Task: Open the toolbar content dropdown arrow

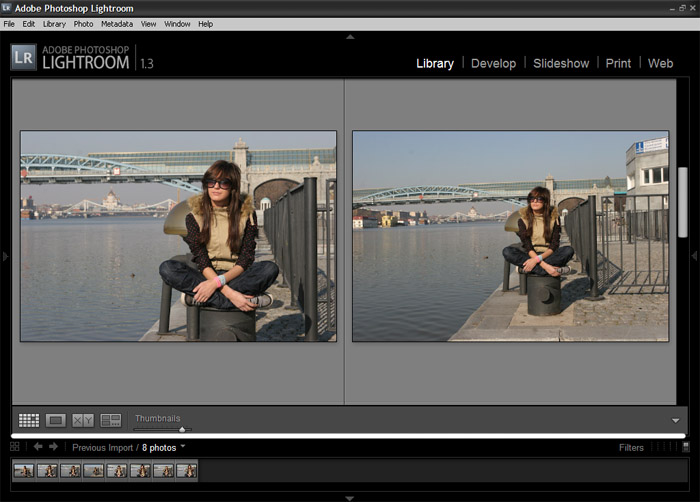Action: pyautogui.click(x=675, y=421)
